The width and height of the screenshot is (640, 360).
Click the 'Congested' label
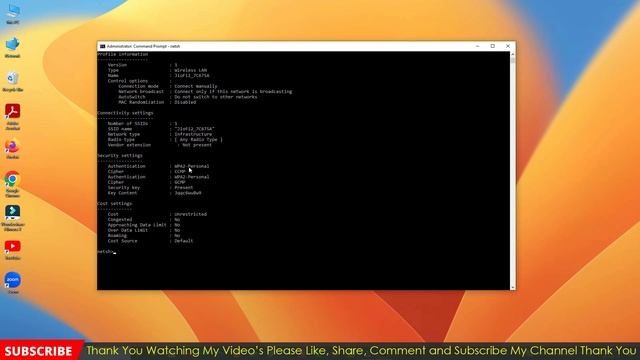[120, 219]
